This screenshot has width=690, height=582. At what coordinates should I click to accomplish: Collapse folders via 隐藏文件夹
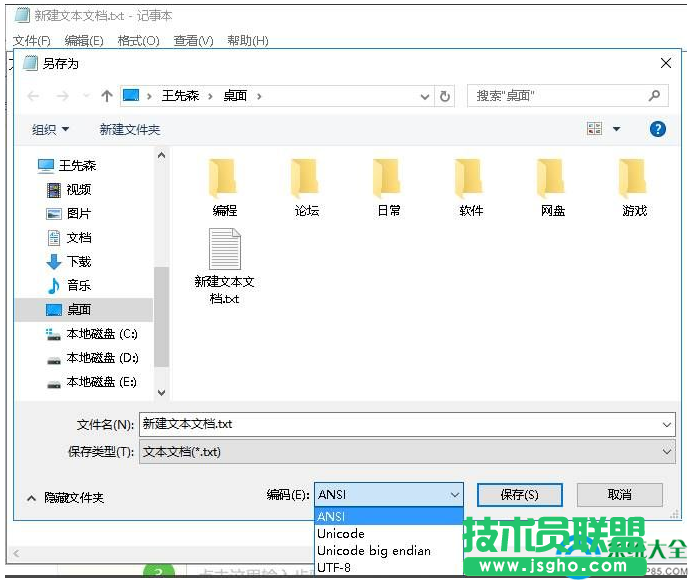tap(65, 498)
